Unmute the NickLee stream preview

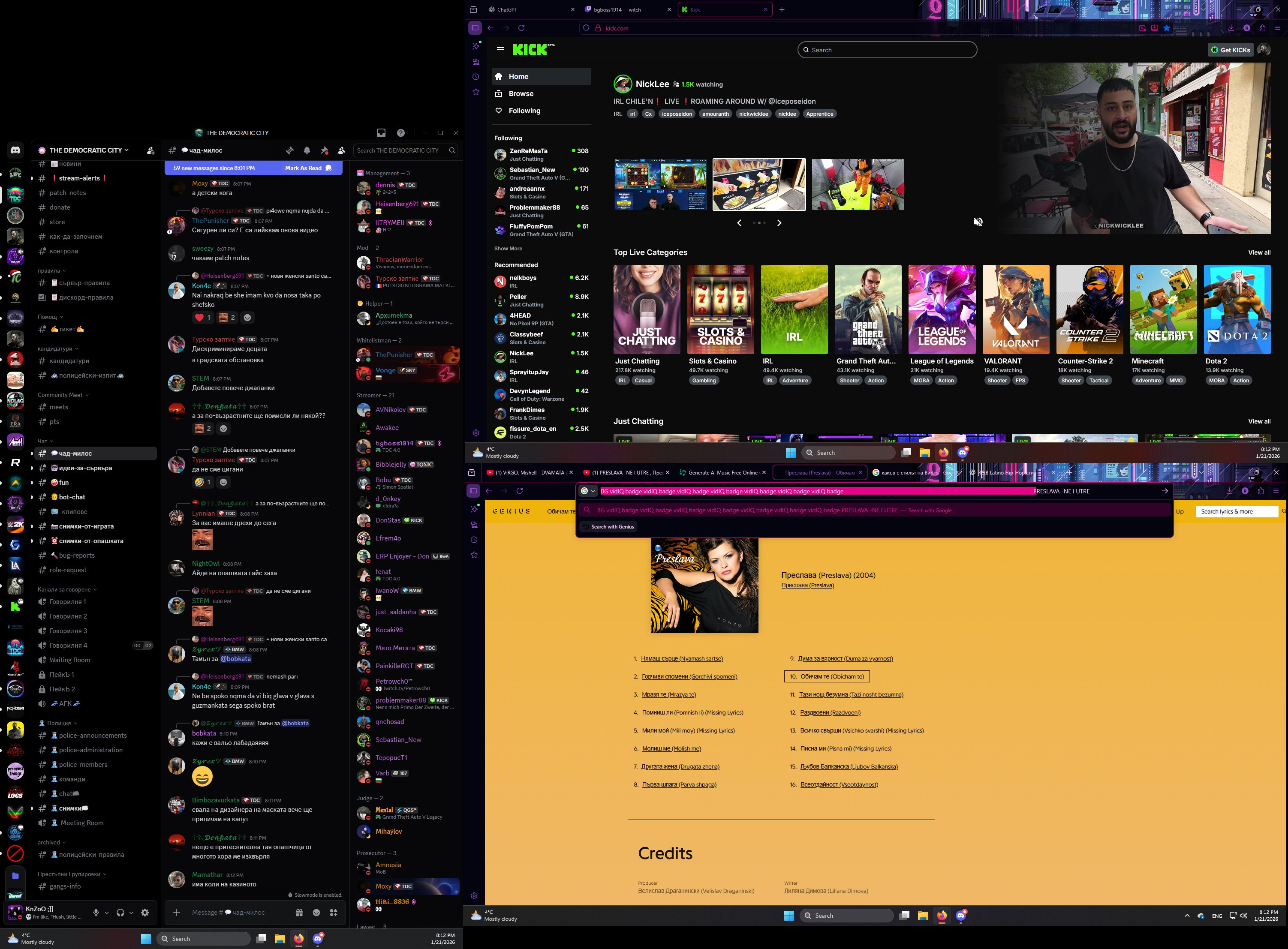[978, 222]
